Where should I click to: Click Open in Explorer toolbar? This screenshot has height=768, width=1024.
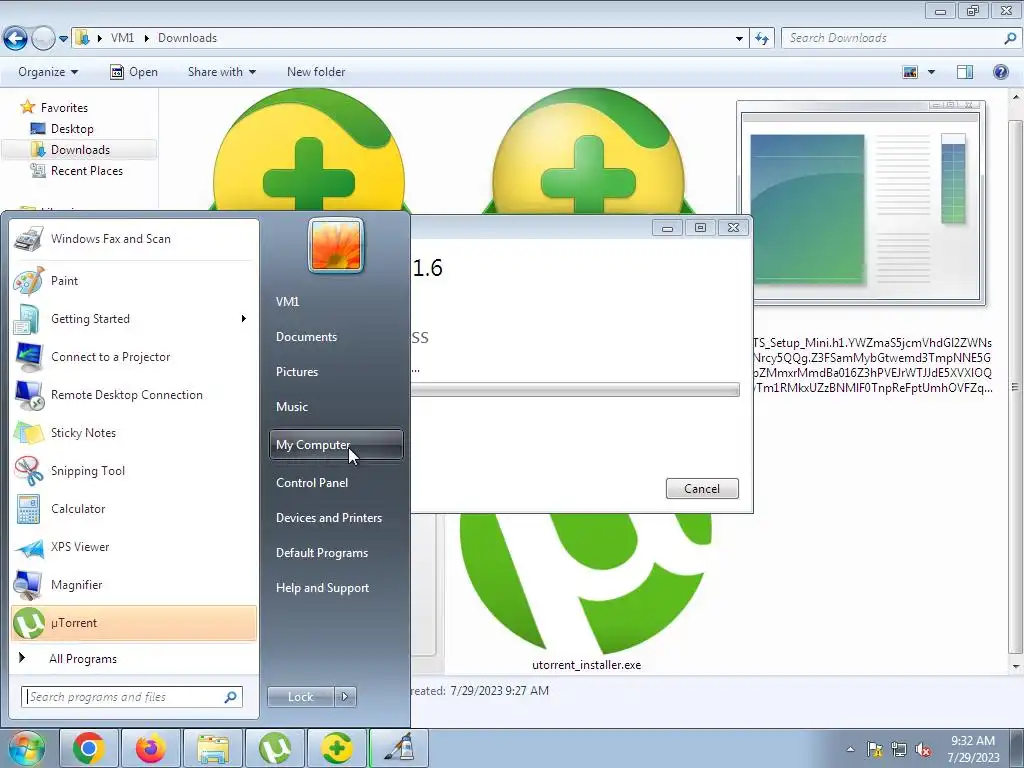[x=134, y=72]
